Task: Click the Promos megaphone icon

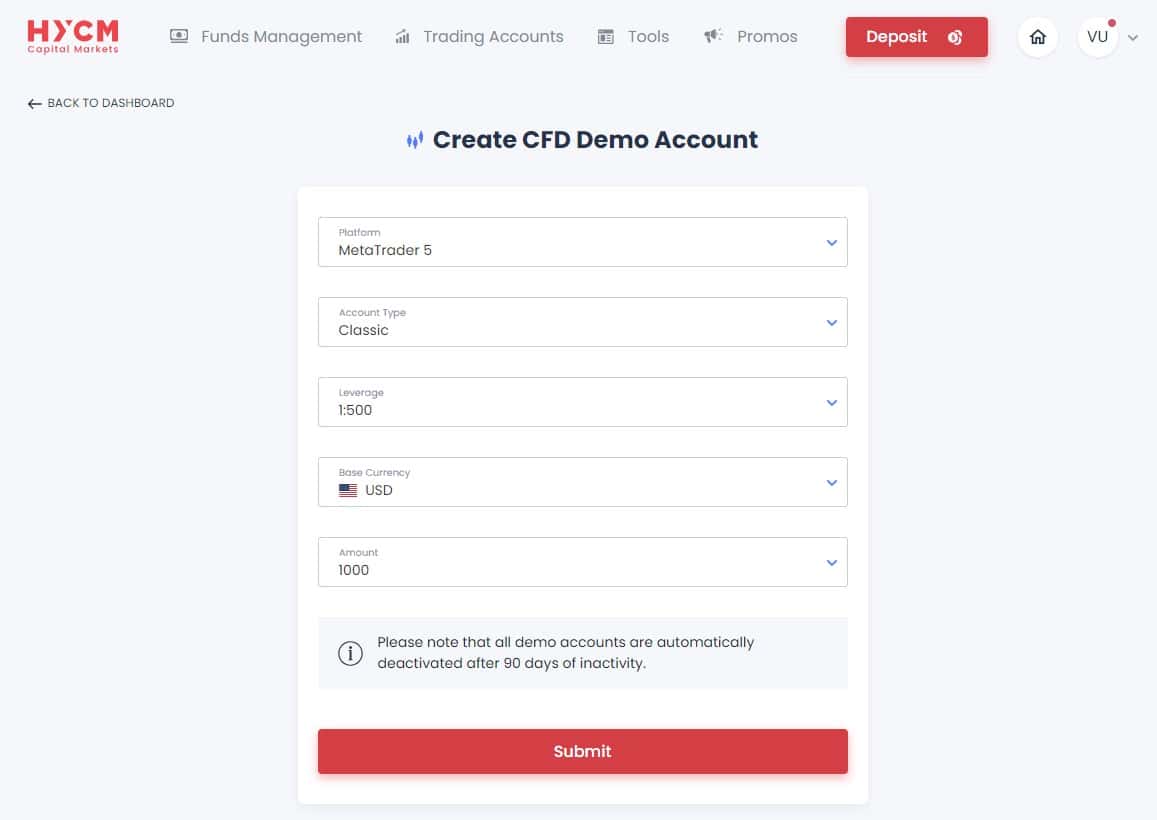Action: click(x=713, y=35)
